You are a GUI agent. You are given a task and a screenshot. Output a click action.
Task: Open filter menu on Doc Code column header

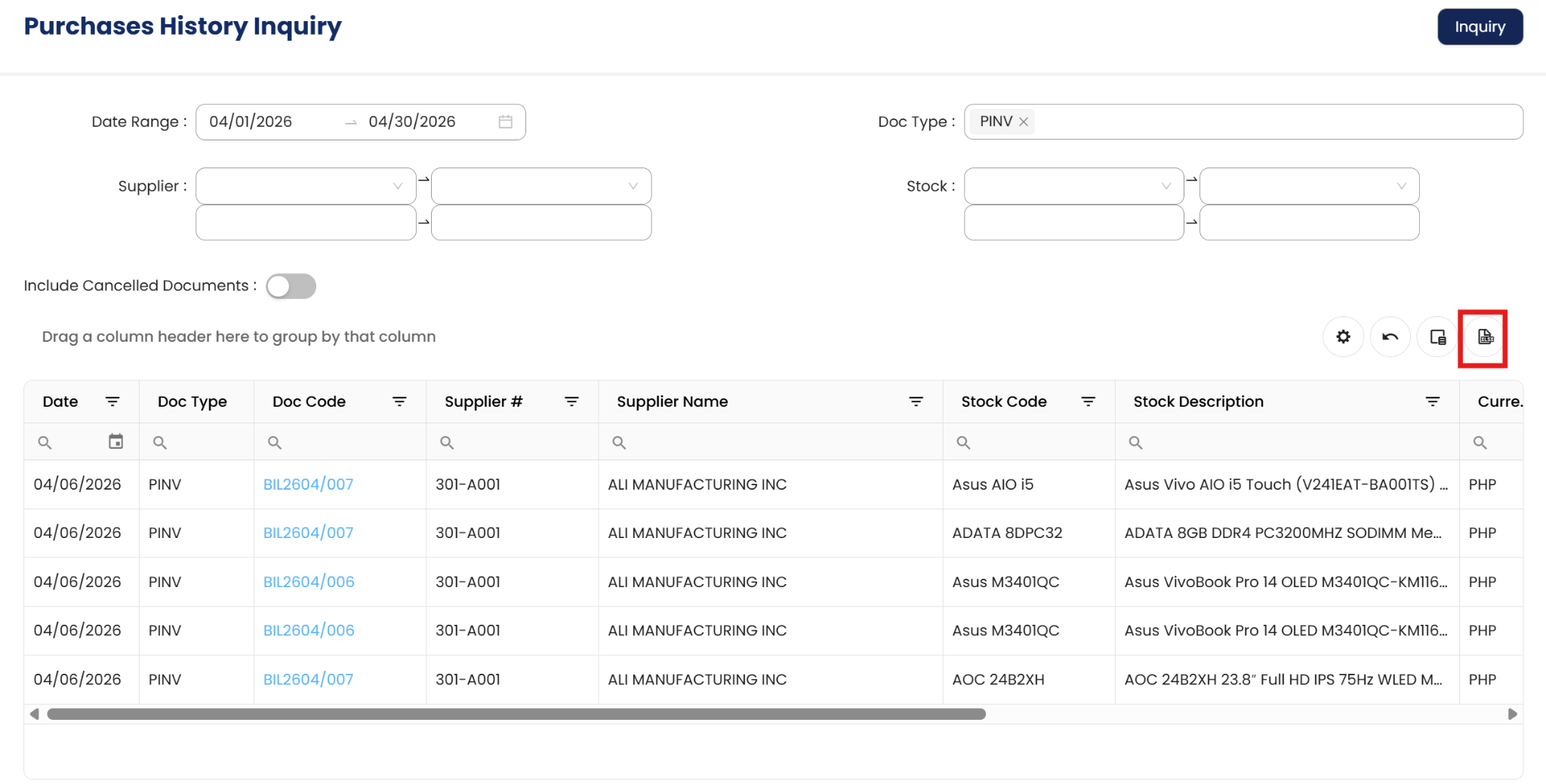click(399, 401)
